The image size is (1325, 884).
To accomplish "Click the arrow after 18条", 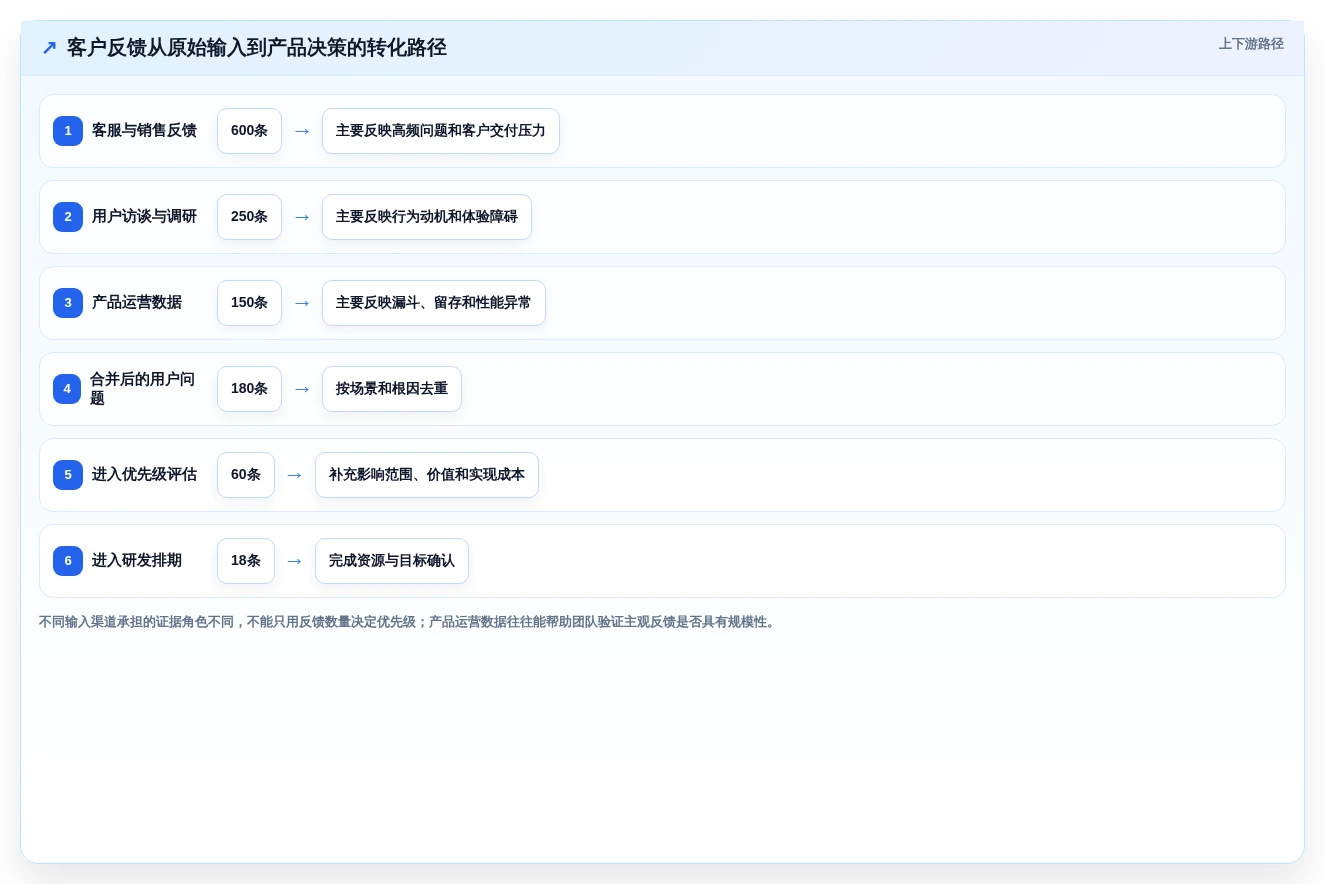I will coord(295,561).
